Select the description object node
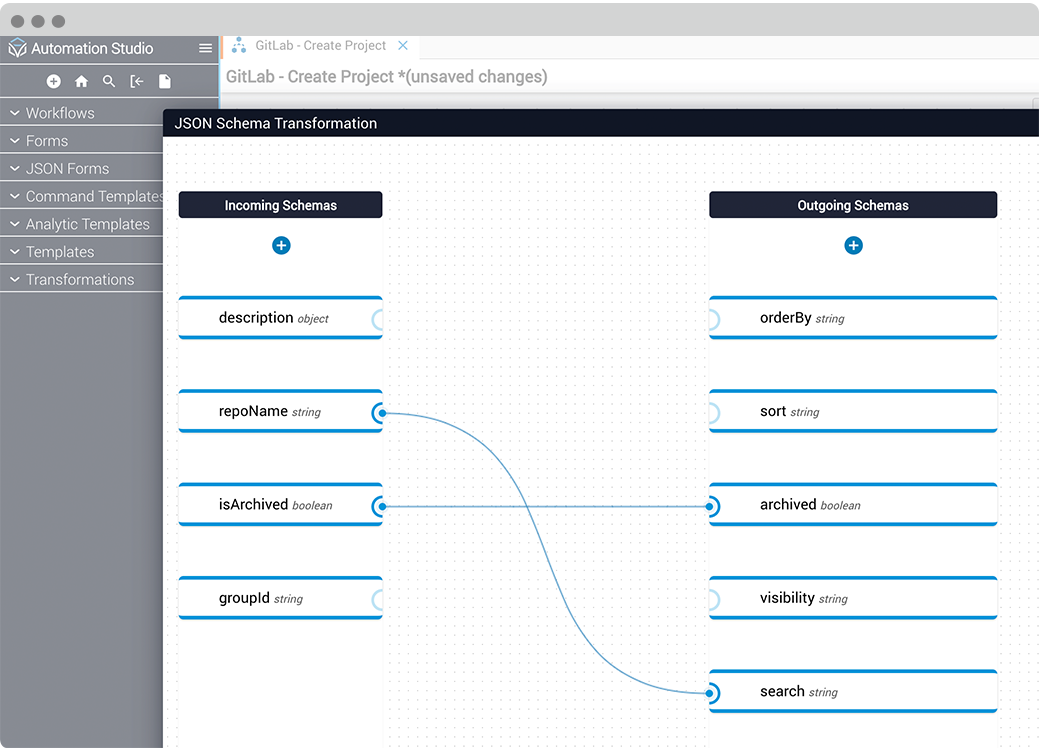 [x=280, y=318]
